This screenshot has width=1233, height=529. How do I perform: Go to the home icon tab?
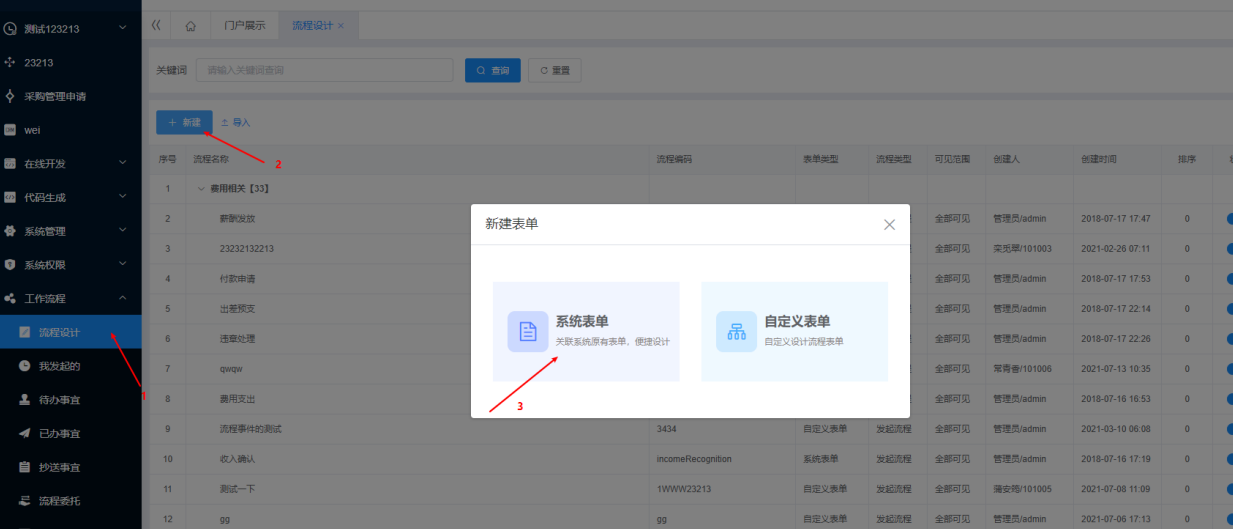191,25
